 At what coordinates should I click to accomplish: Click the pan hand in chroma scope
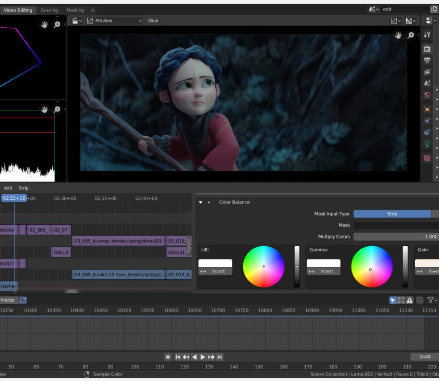(x=44, y=24)
